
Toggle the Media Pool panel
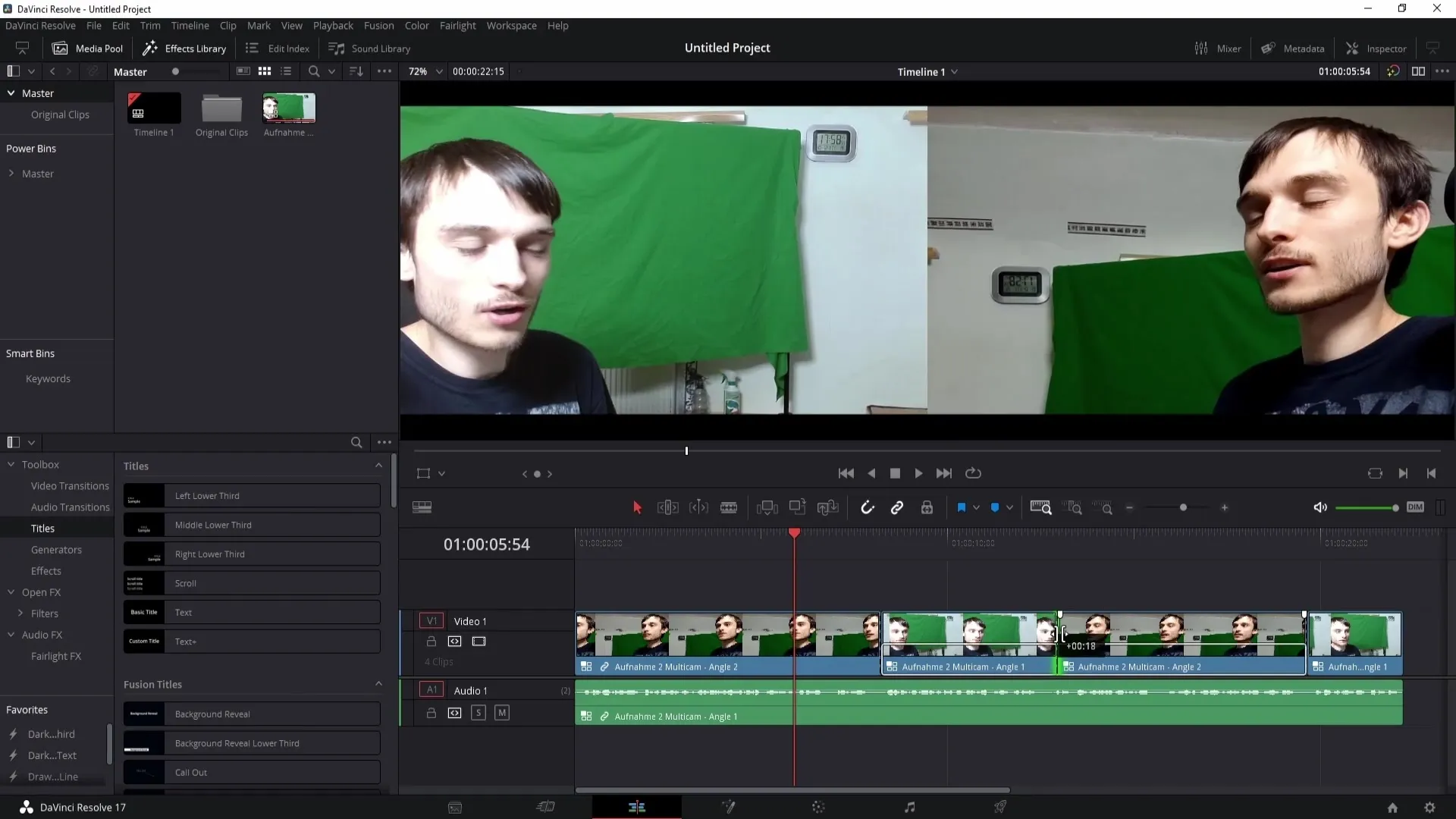tap(87, 49)
